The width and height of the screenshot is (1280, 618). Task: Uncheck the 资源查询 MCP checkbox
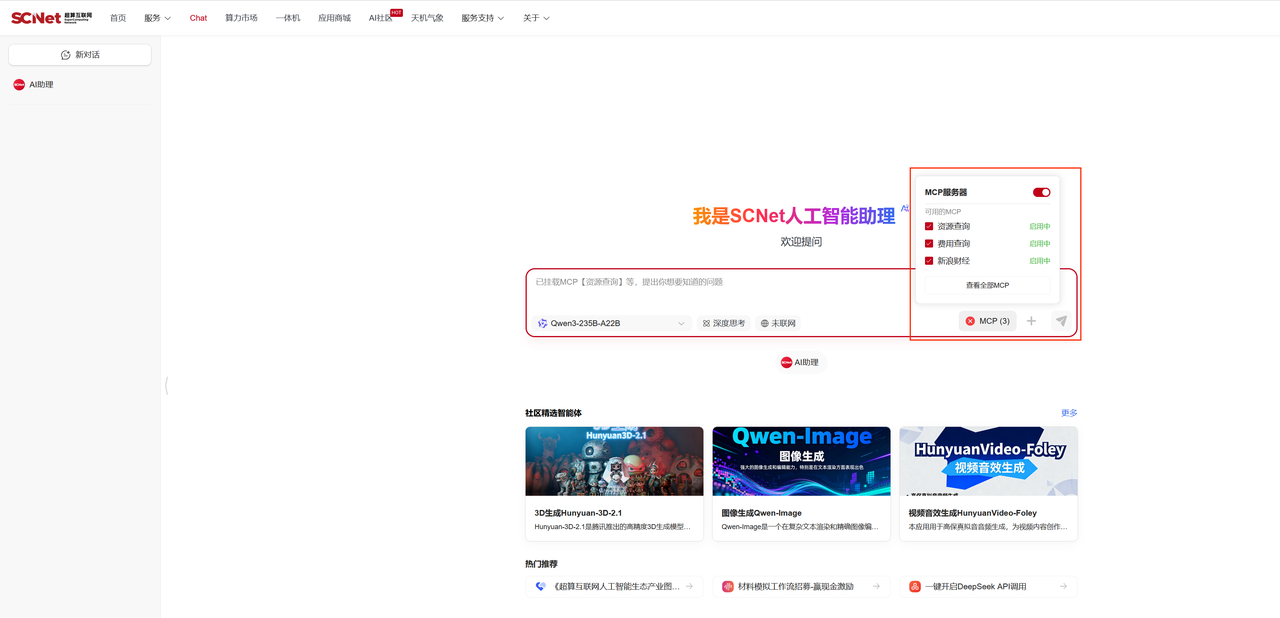pos(929,227)
